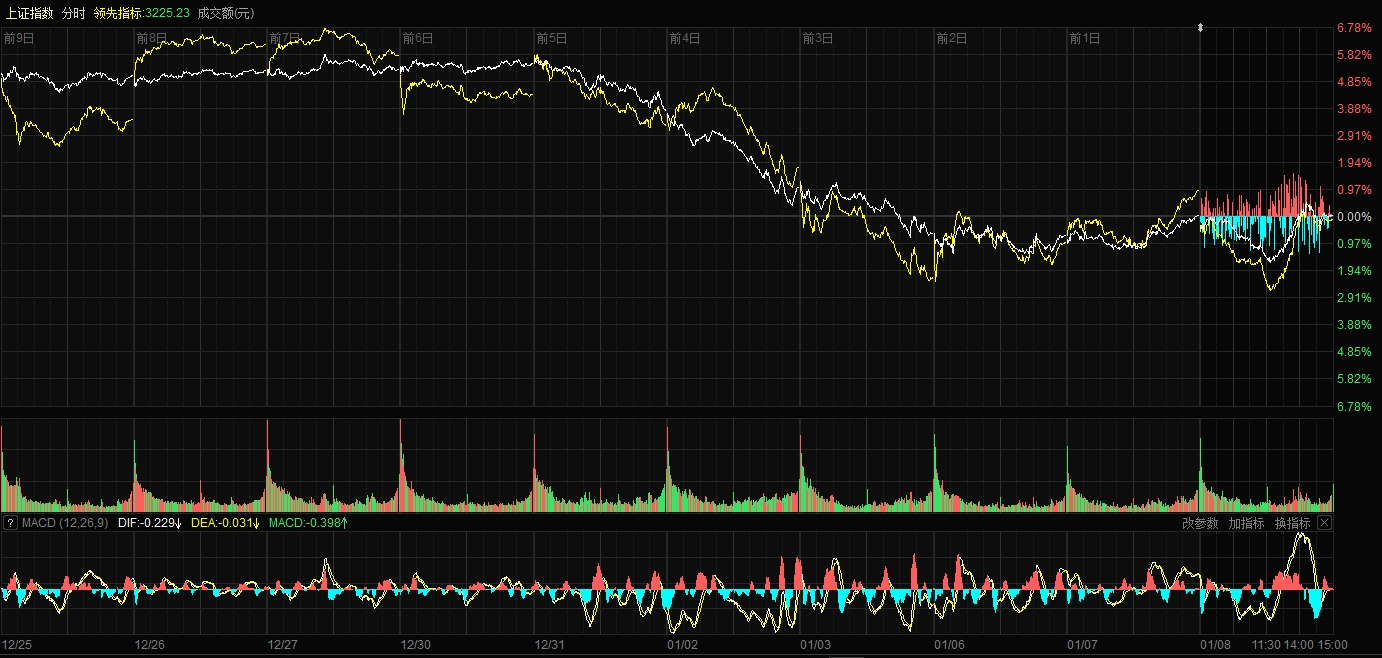Select the 前3日 day label
1382x658 pixels.
(x=818, y=38)
